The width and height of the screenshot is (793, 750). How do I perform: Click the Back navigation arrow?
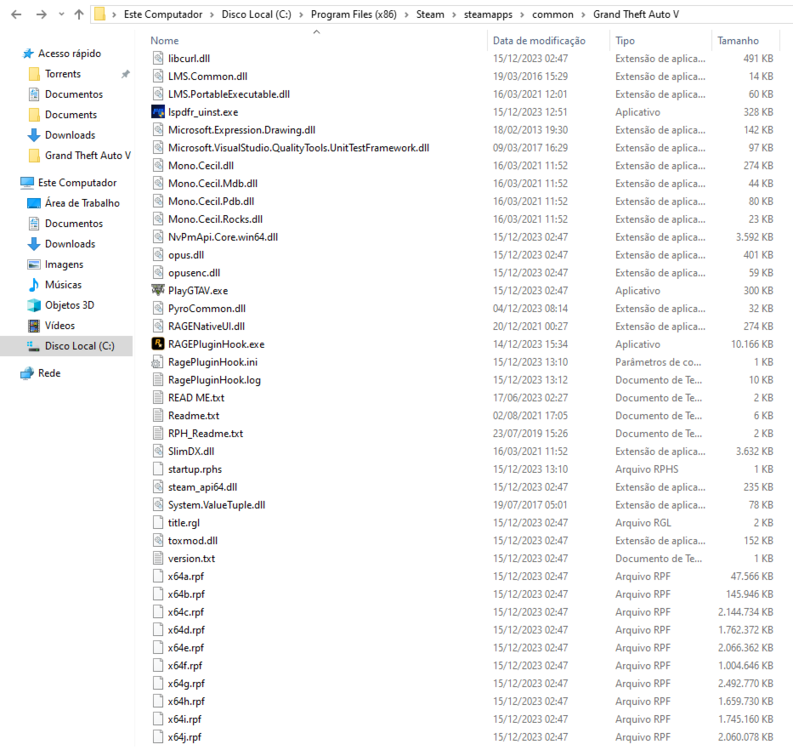coord(16,15)
